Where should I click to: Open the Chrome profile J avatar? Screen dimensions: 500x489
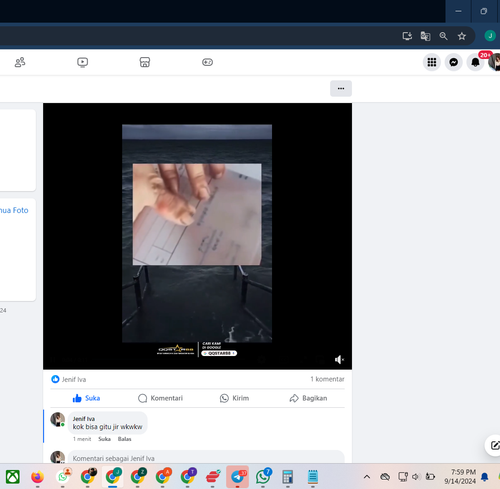click(x=490, y=36)
